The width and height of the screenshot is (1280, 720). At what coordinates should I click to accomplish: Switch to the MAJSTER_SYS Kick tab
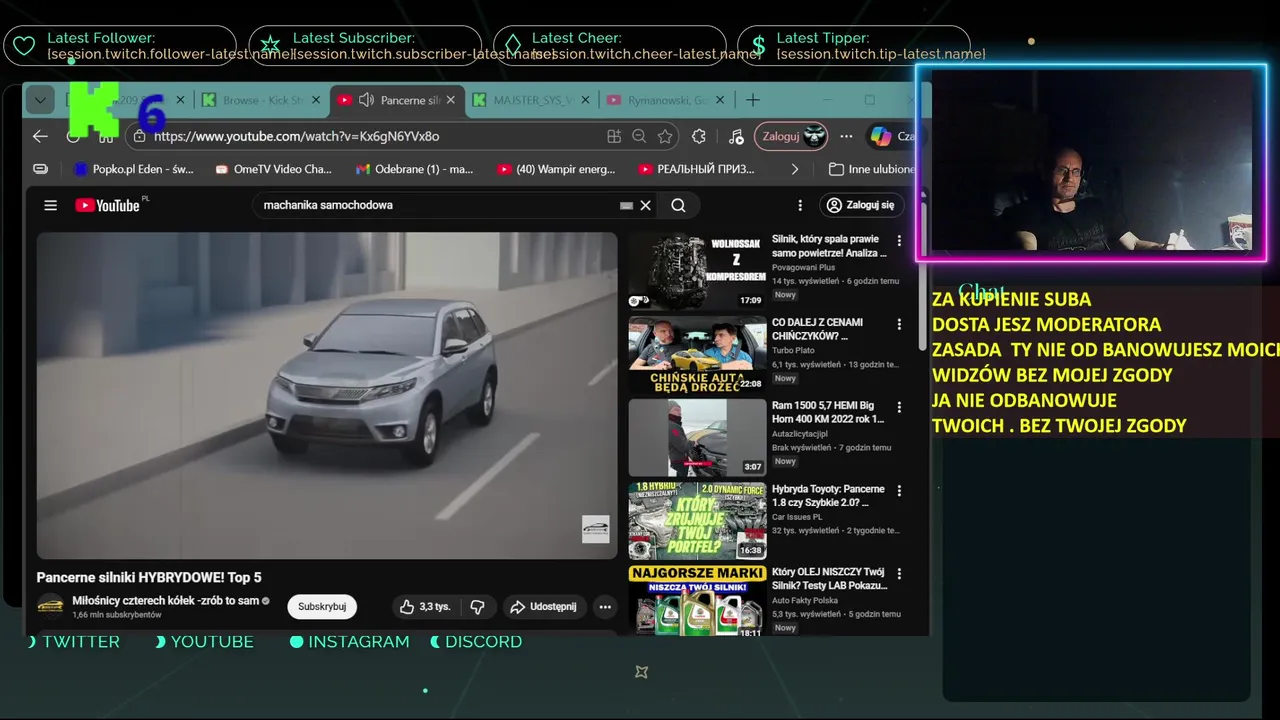(530, 100)
